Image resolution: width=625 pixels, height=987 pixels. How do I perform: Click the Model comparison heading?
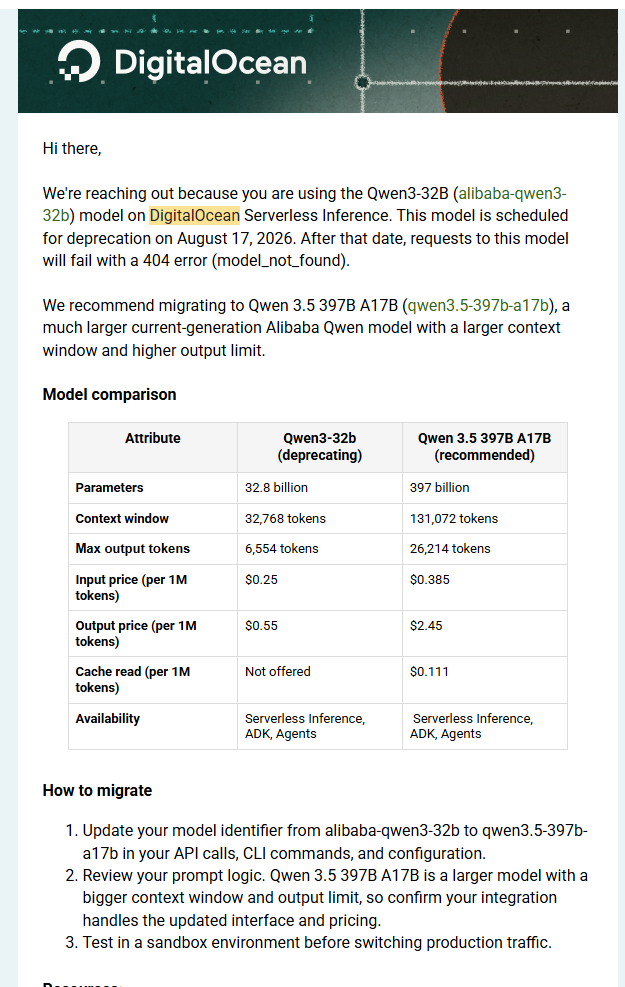click(x=110, y=394)
